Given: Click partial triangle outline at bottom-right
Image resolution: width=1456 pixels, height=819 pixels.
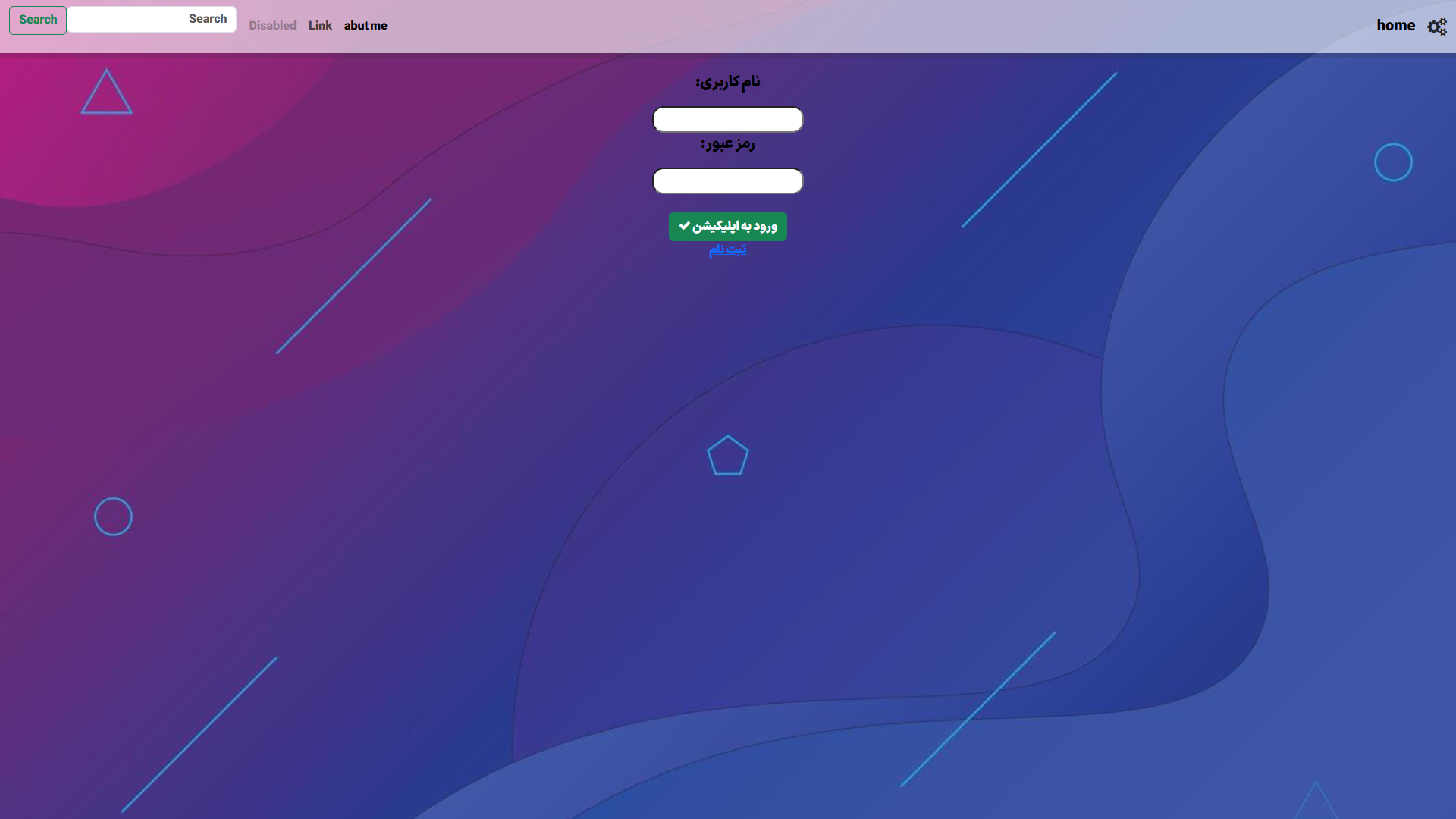Looking at the screenshot, I should 1315,802.
